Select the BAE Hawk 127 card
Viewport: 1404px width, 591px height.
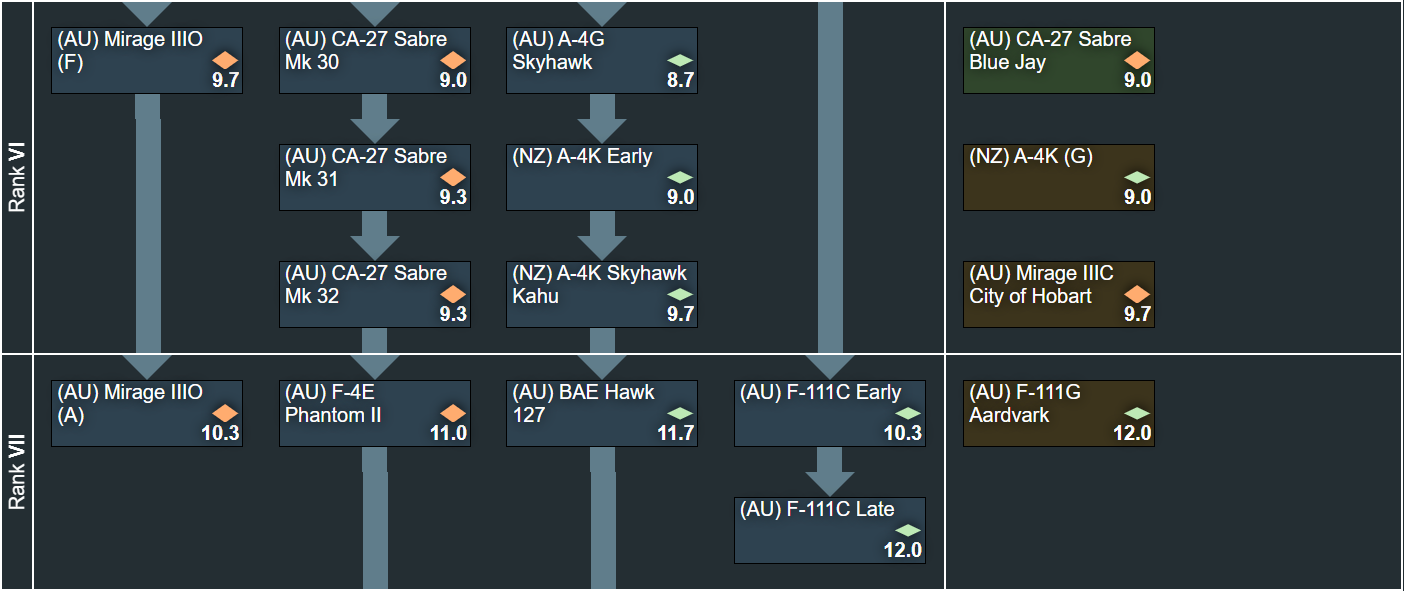click(x=602, y=413)
